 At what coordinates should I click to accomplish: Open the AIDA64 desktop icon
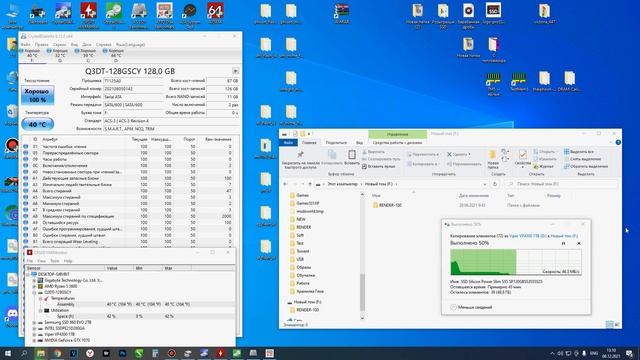(x=215, y=14)
